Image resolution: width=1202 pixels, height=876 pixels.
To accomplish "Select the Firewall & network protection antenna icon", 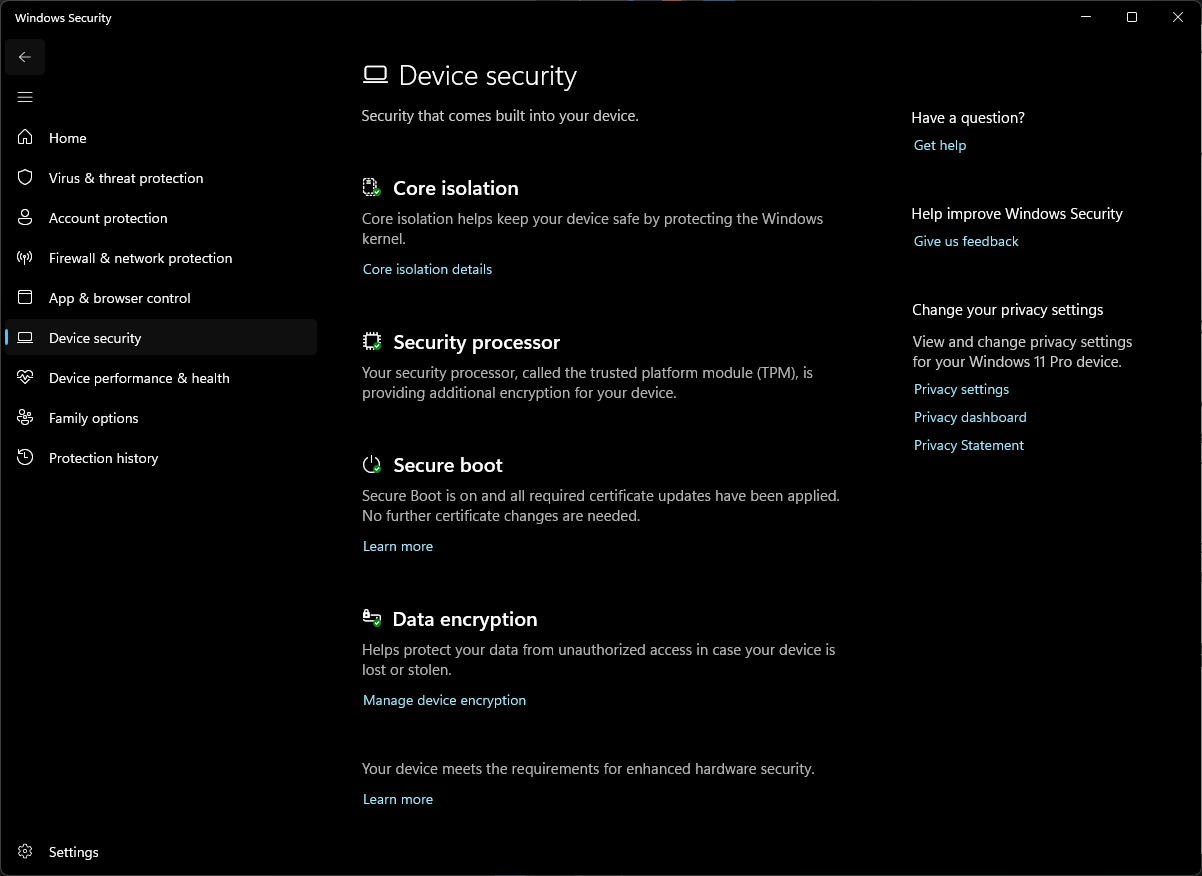I will point(26,258).
